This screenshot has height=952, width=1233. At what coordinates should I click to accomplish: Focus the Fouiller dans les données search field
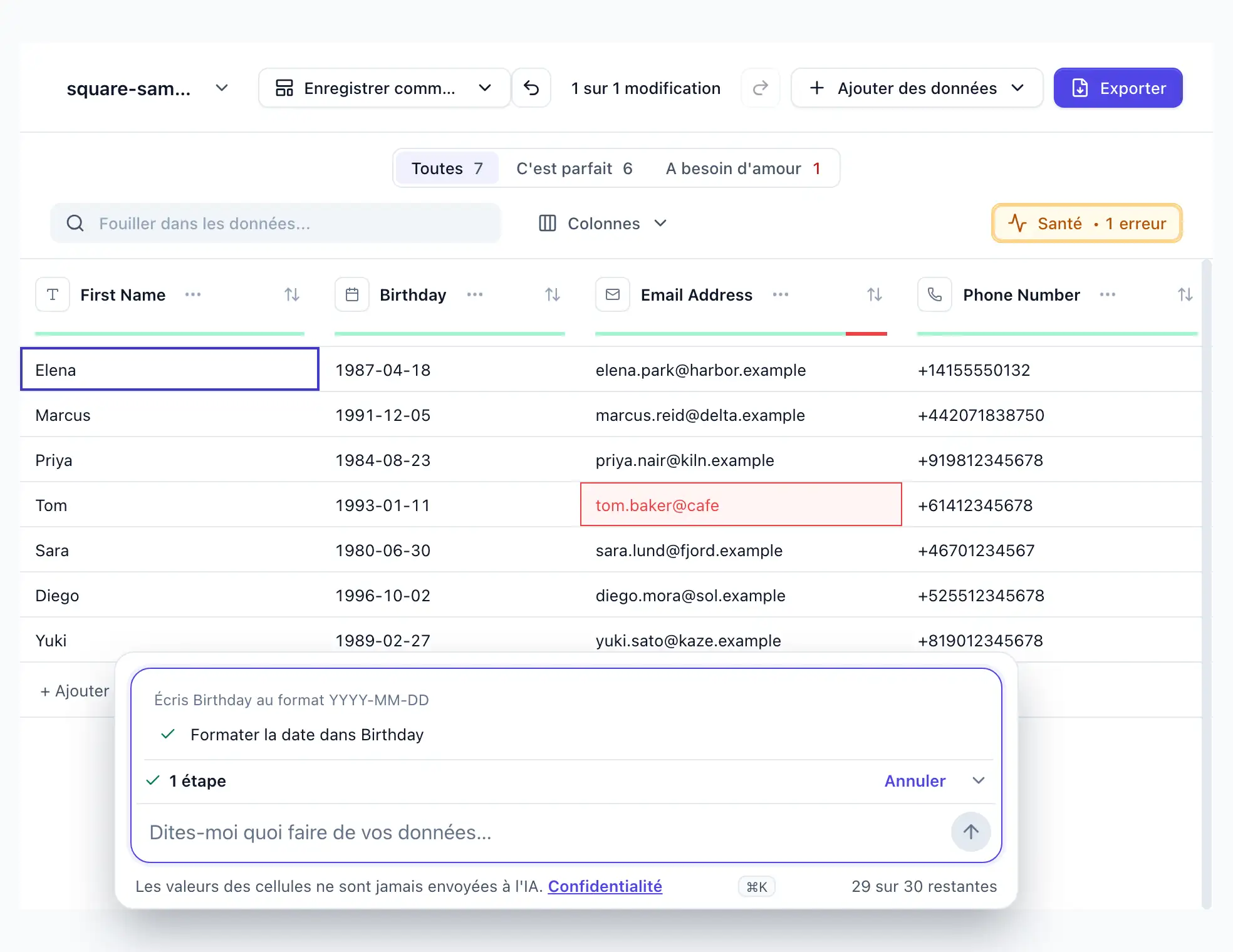(x=276, y=224)
